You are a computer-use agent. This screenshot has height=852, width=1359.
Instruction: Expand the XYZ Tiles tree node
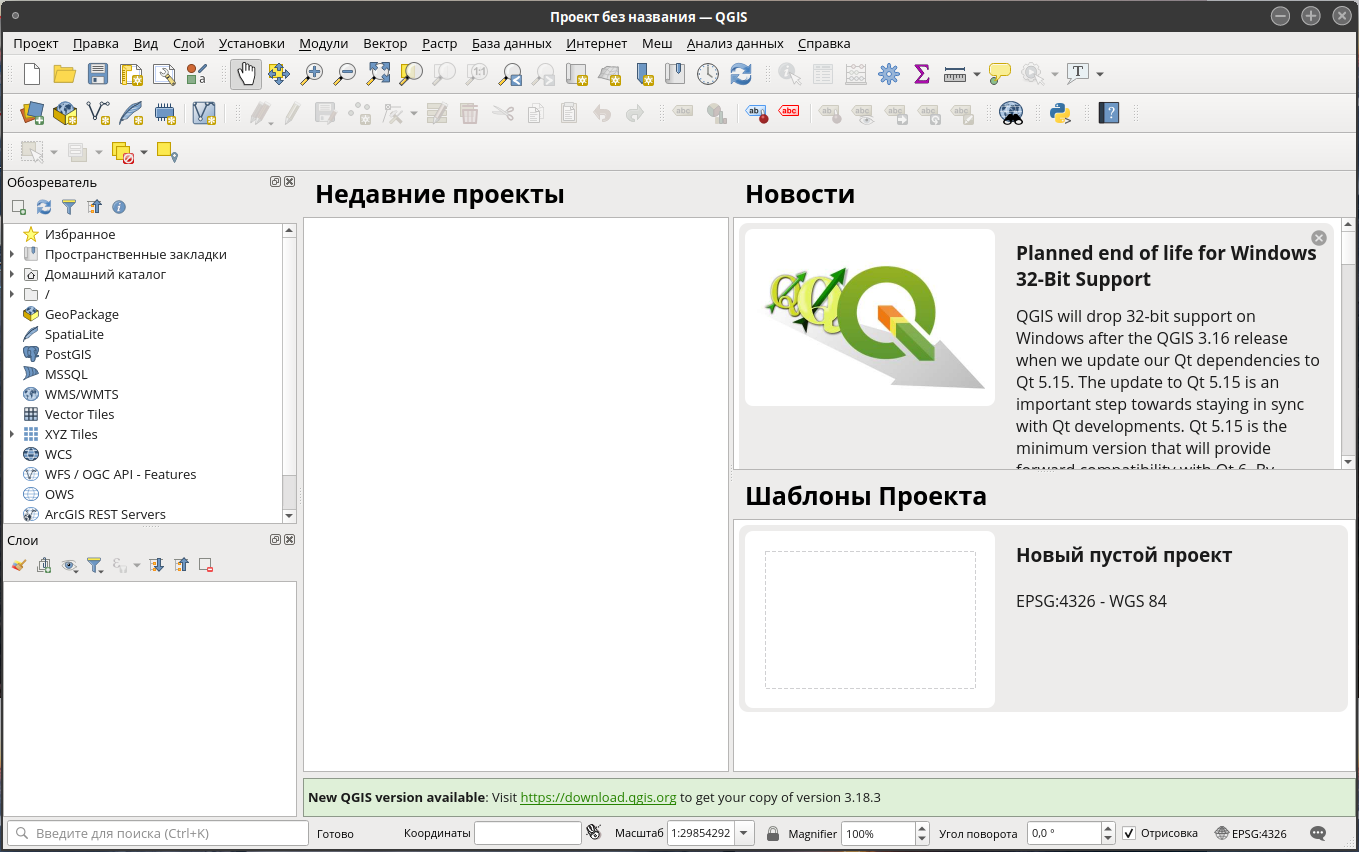click(x=11, y=434)
